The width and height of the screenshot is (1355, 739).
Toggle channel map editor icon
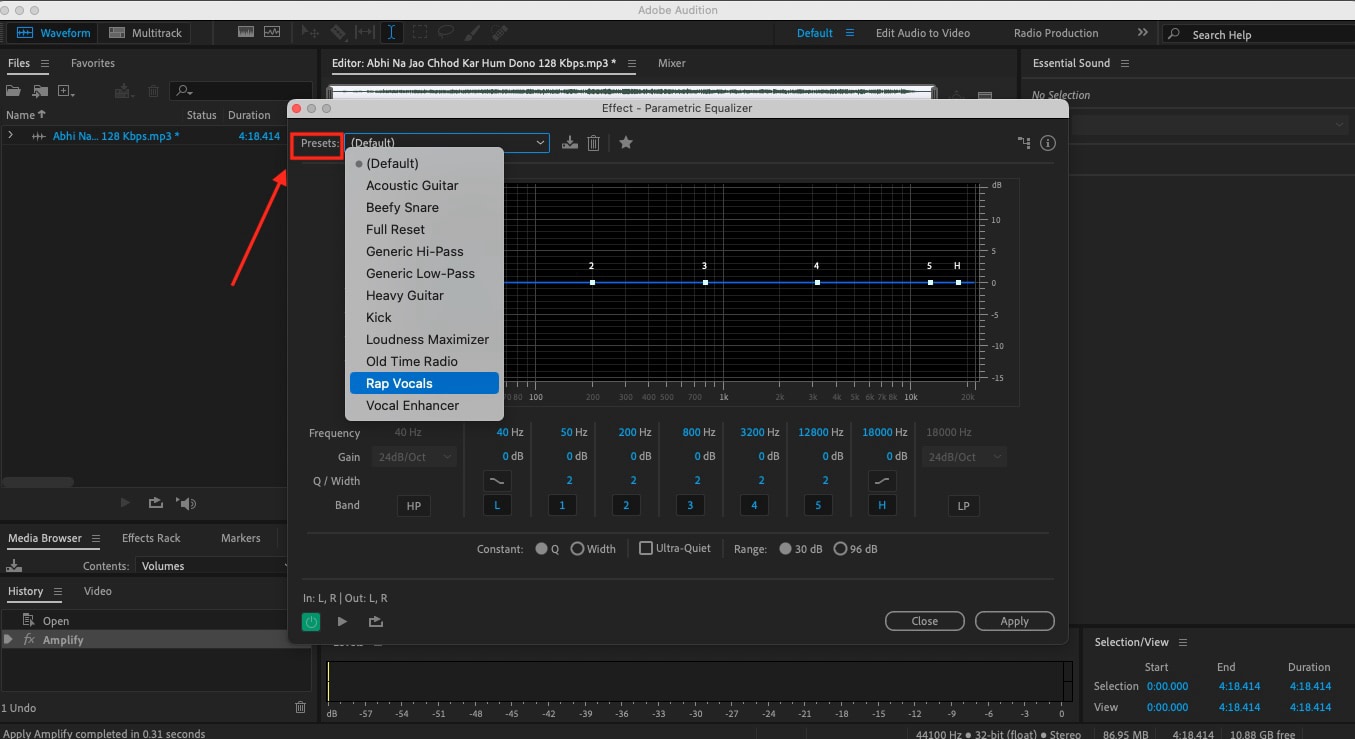(x=1024, y=143)
